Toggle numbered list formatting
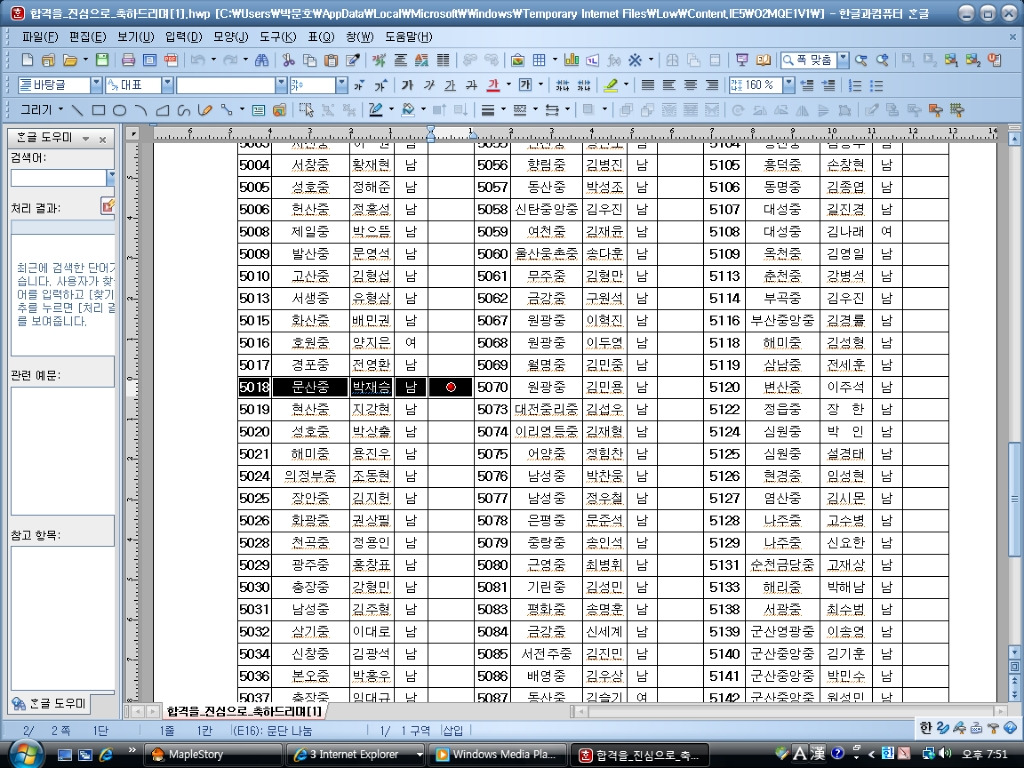The width and height of the screenshot is (1024, 768). pyautogui.click(x=855, y=85)
